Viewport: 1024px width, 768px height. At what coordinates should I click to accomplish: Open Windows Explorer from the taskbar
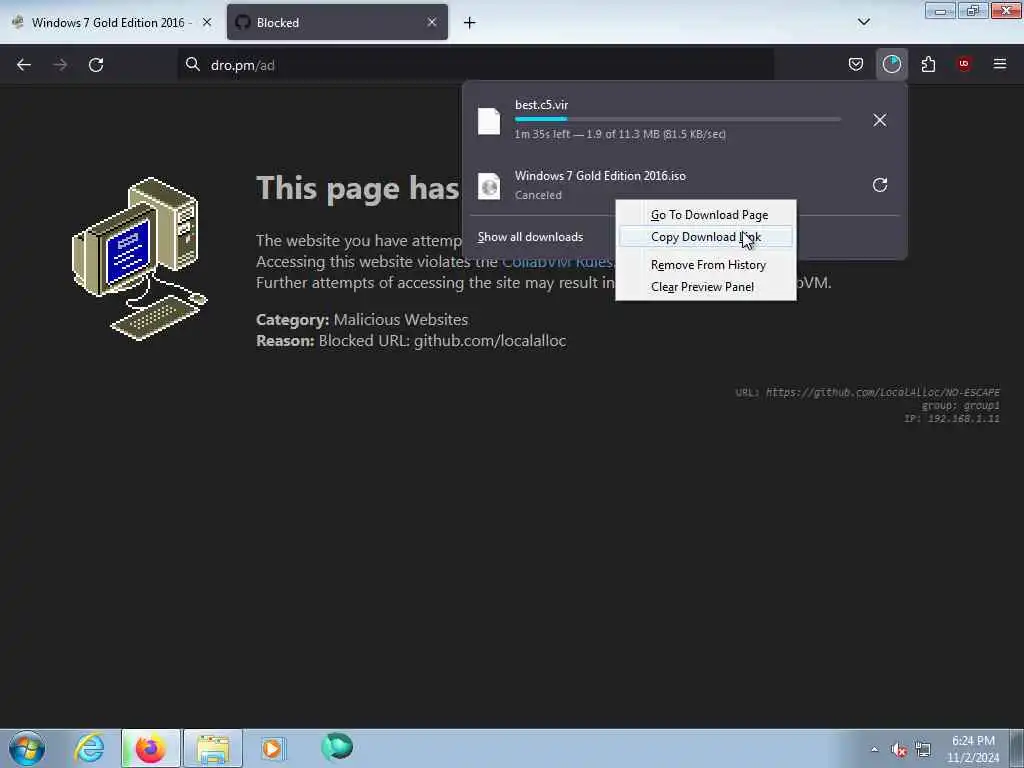[x=213, y=748]
